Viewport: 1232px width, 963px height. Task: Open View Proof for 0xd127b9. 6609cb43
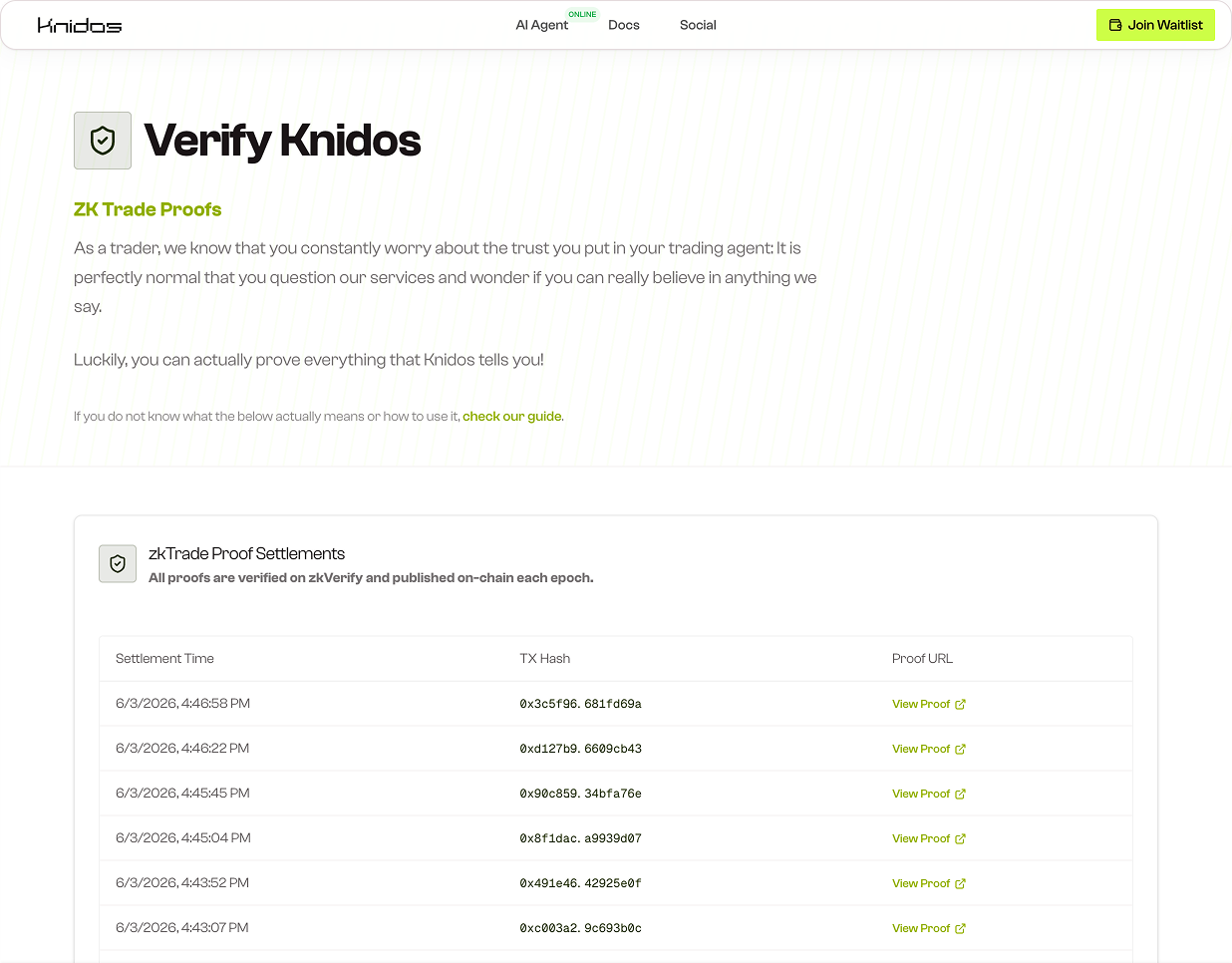pos(928,749)
